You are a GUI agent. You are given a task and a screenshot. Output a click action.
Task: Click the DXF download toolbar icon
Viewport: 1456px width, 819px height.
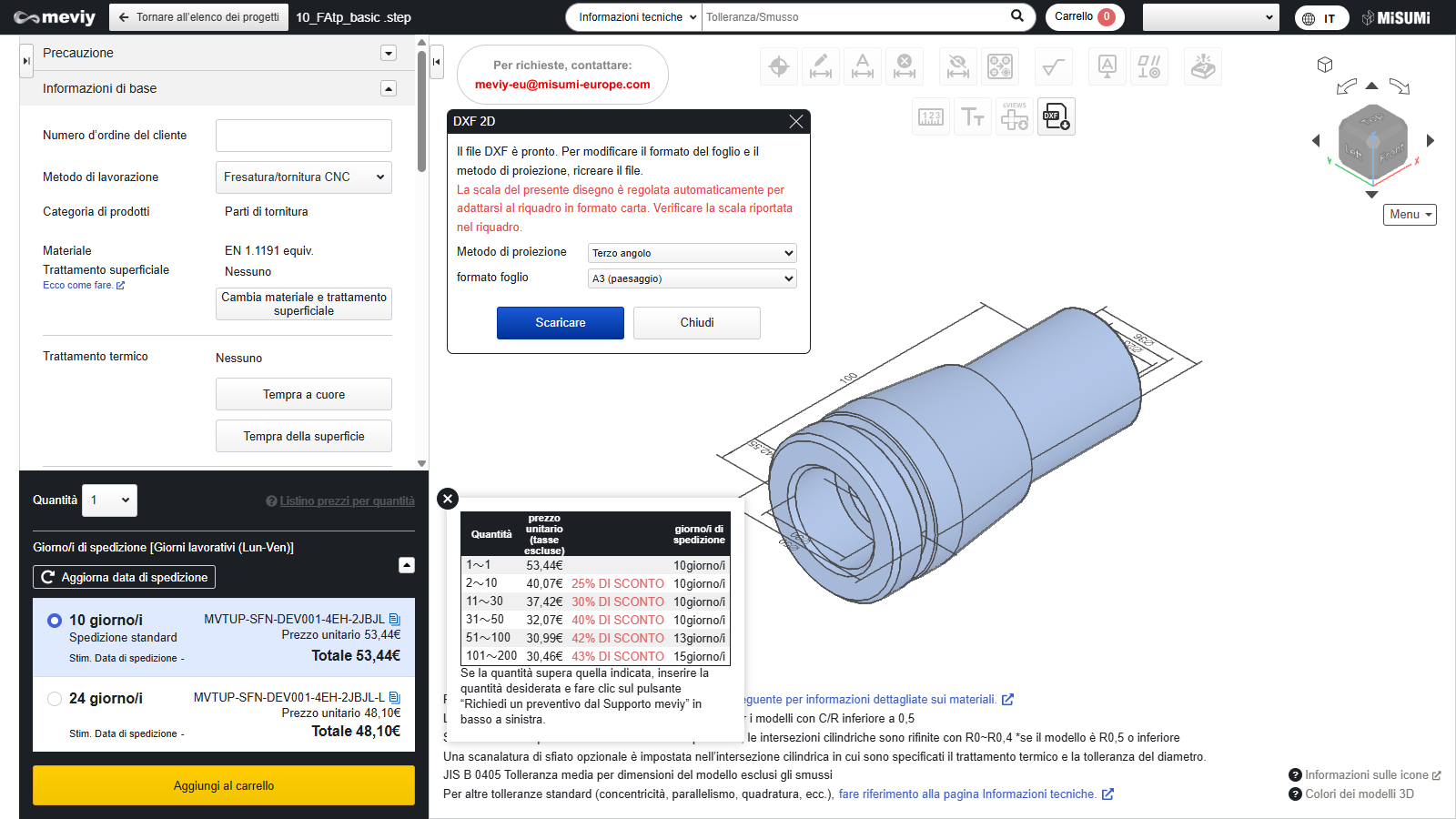(x=1057, y=116)
